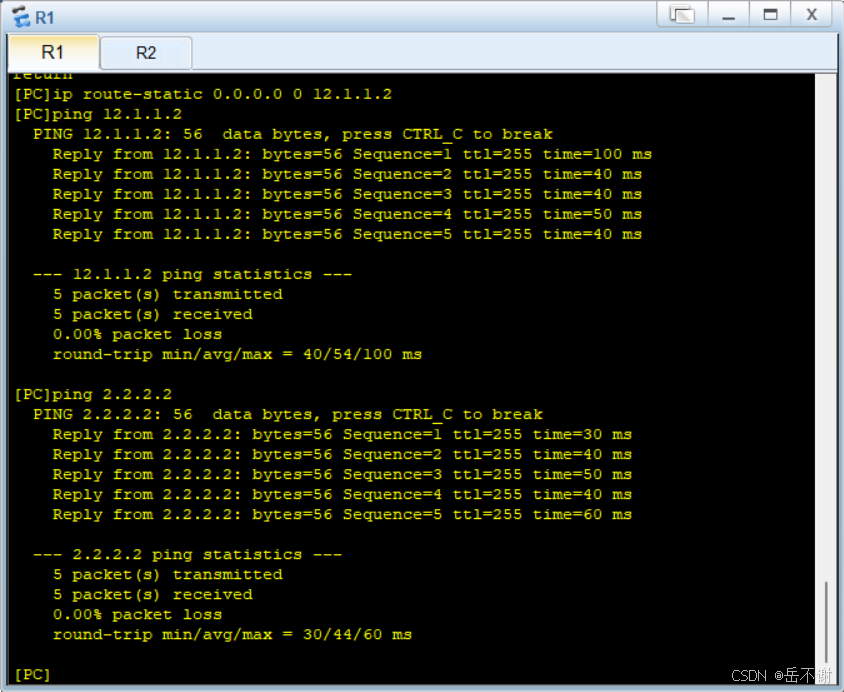The height and width of the screenshot is (692, 844).
Task: Click the detach window icon in title bar
Action: (683, 15)
